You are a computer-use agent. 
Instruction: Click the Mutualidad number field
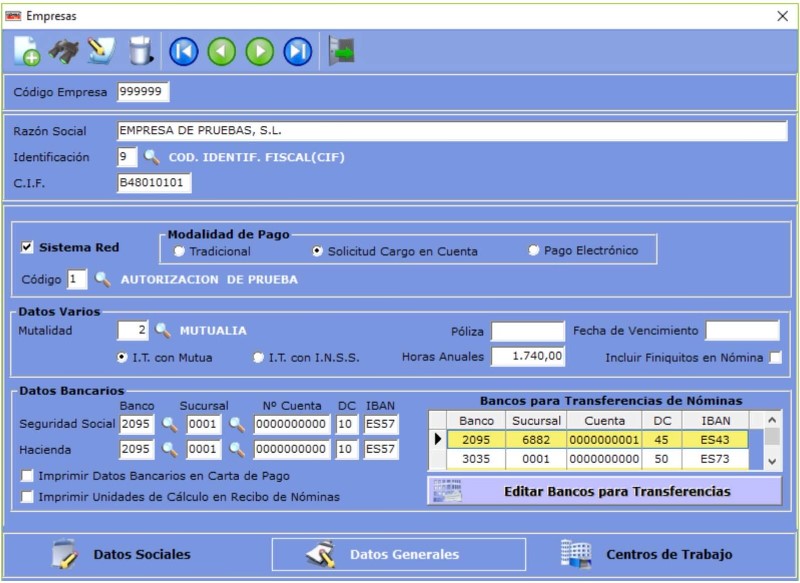[133, 331]
